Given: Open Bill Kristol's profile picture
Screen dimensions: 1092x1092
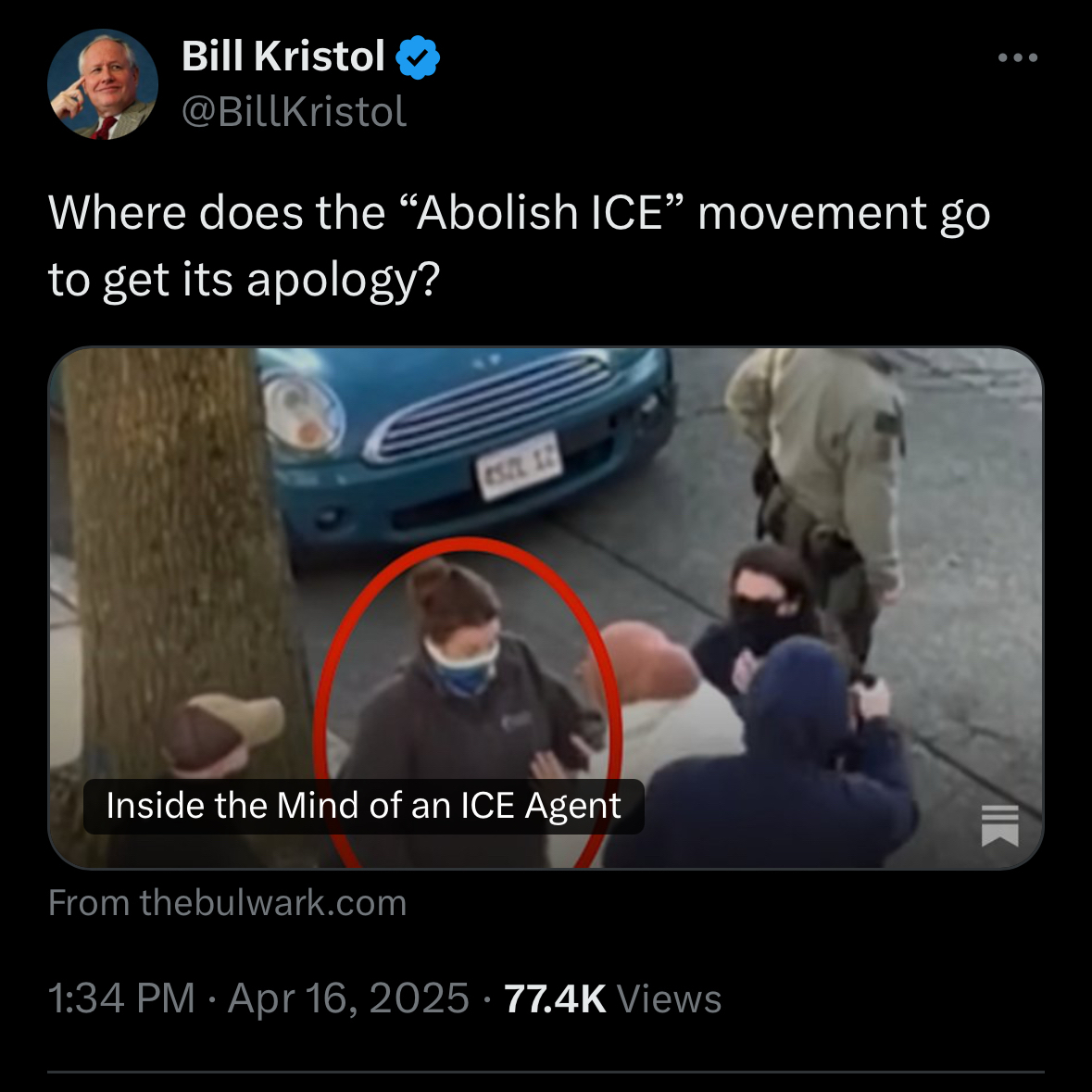Looking at the screenshot, I should click(x=103, y=84).
